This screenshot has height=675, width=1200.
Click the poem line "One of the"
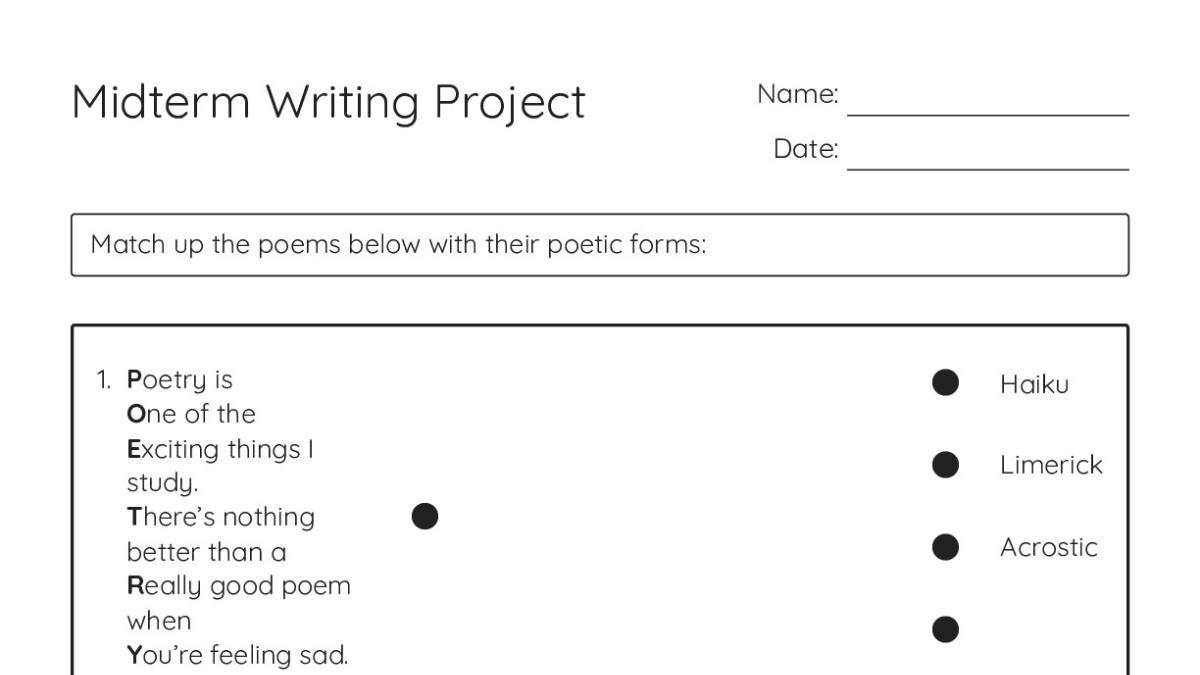click(x=191, y=414)
